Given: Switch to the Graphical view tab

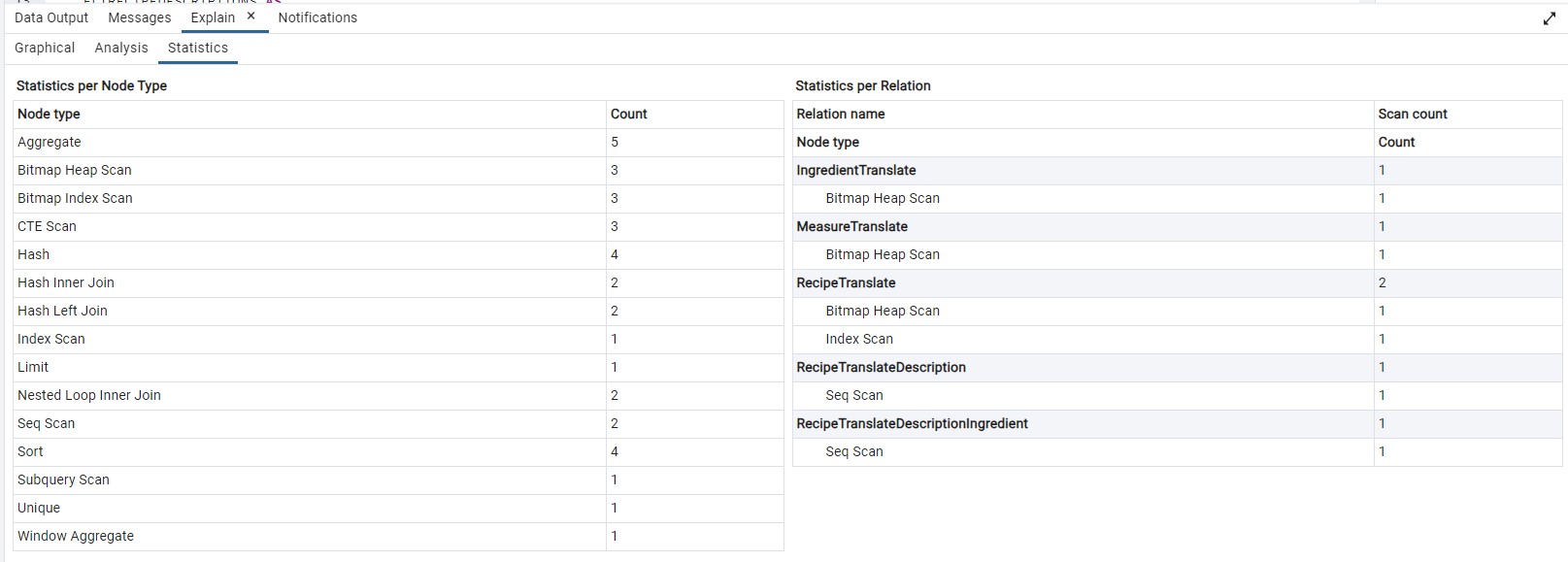Looking at the screenshot, I should pos(45,48).
